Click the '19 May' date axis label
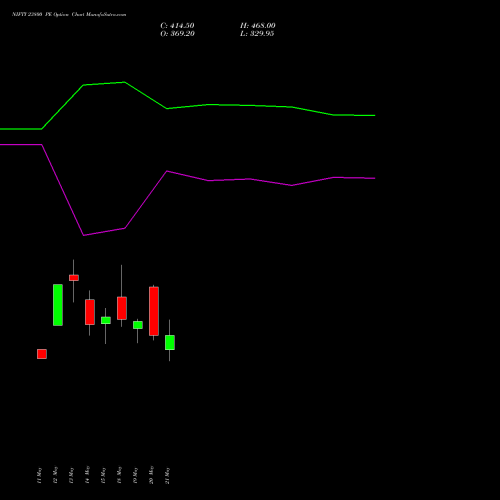Viewport: 500px width, 500px height. pyautogui.click(x=135, y=475)
